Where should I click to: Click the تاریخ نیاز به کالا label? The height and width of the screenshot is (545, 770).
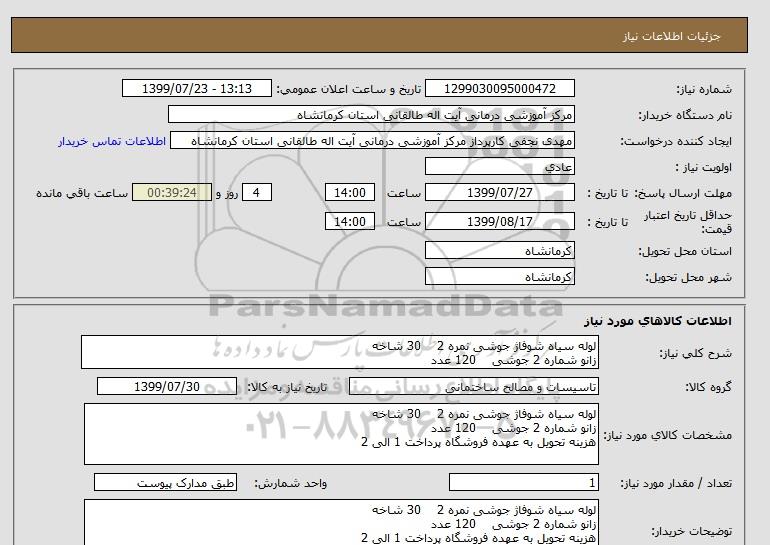[x=287, y=387]
